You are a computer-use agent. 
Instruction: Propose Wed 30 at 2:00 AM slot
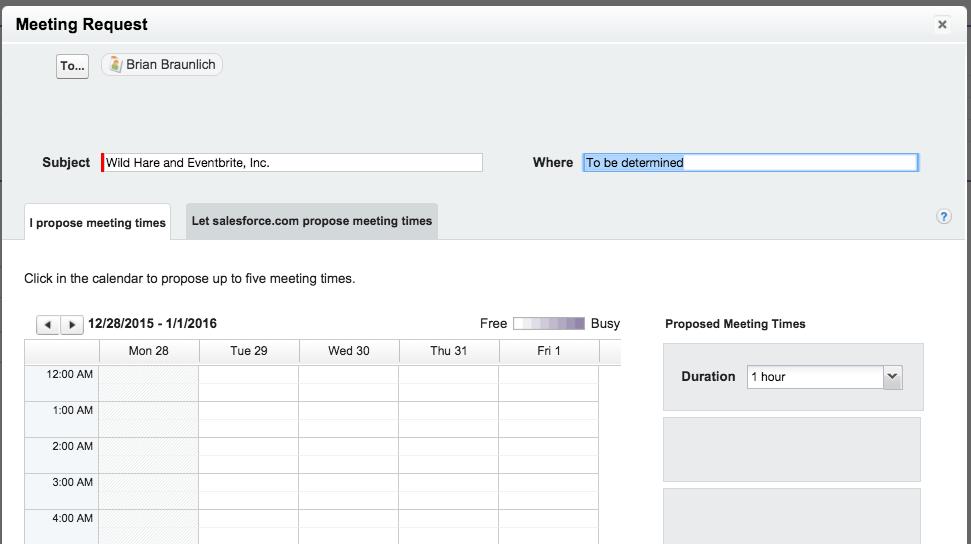348,455
